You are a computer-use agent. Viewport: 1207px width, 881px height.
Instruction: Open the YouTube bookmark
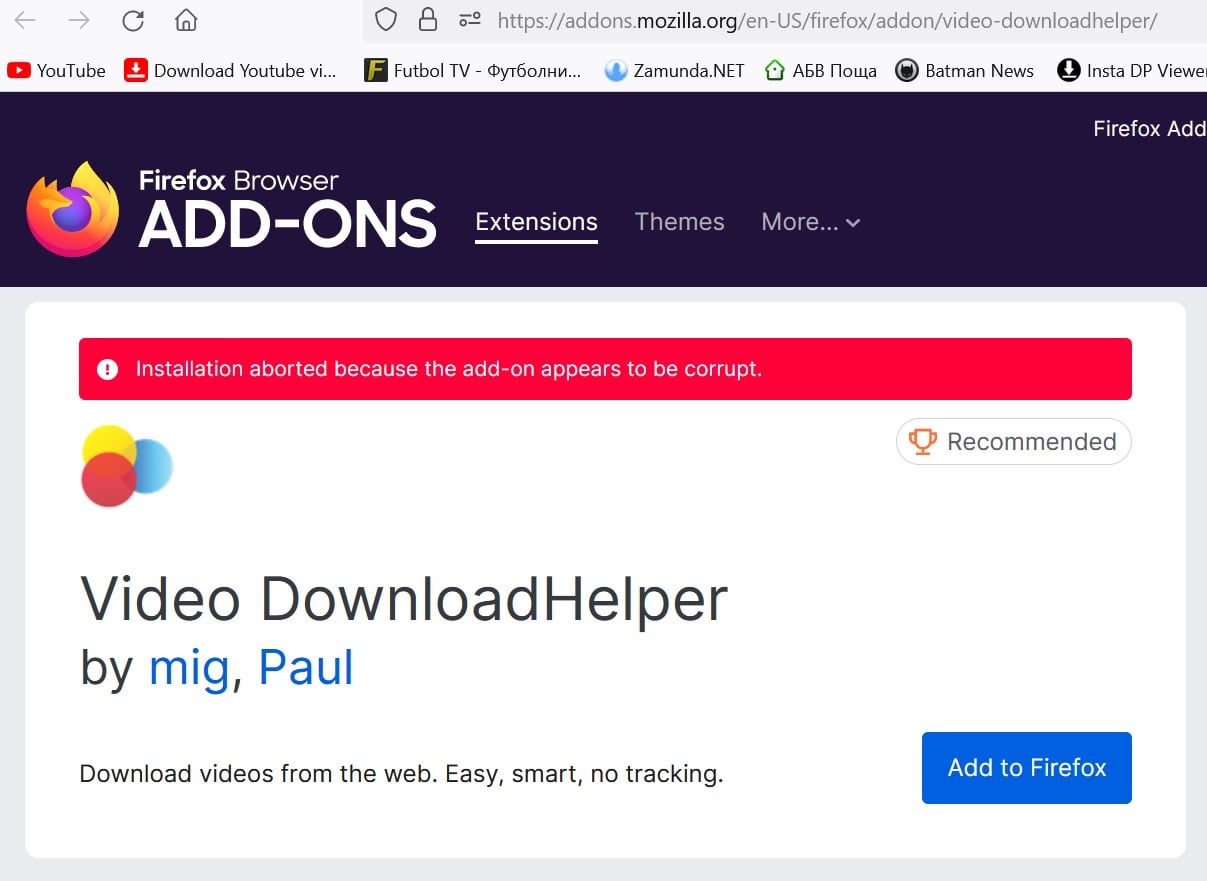57,71
